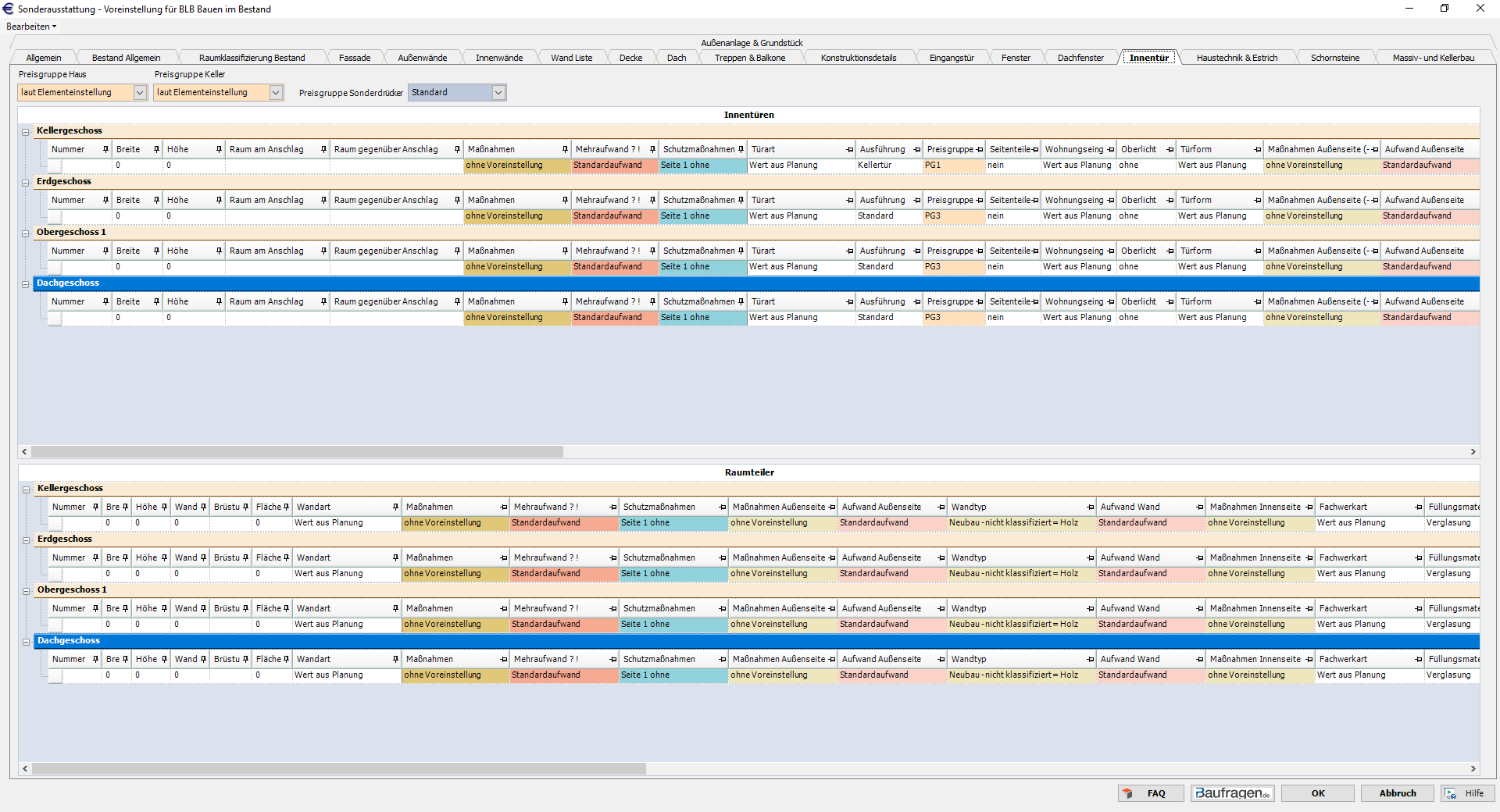This screenshot has height=812, width=1500.
Task: Confirm settings with the OK button
Action: (1318, 793)
